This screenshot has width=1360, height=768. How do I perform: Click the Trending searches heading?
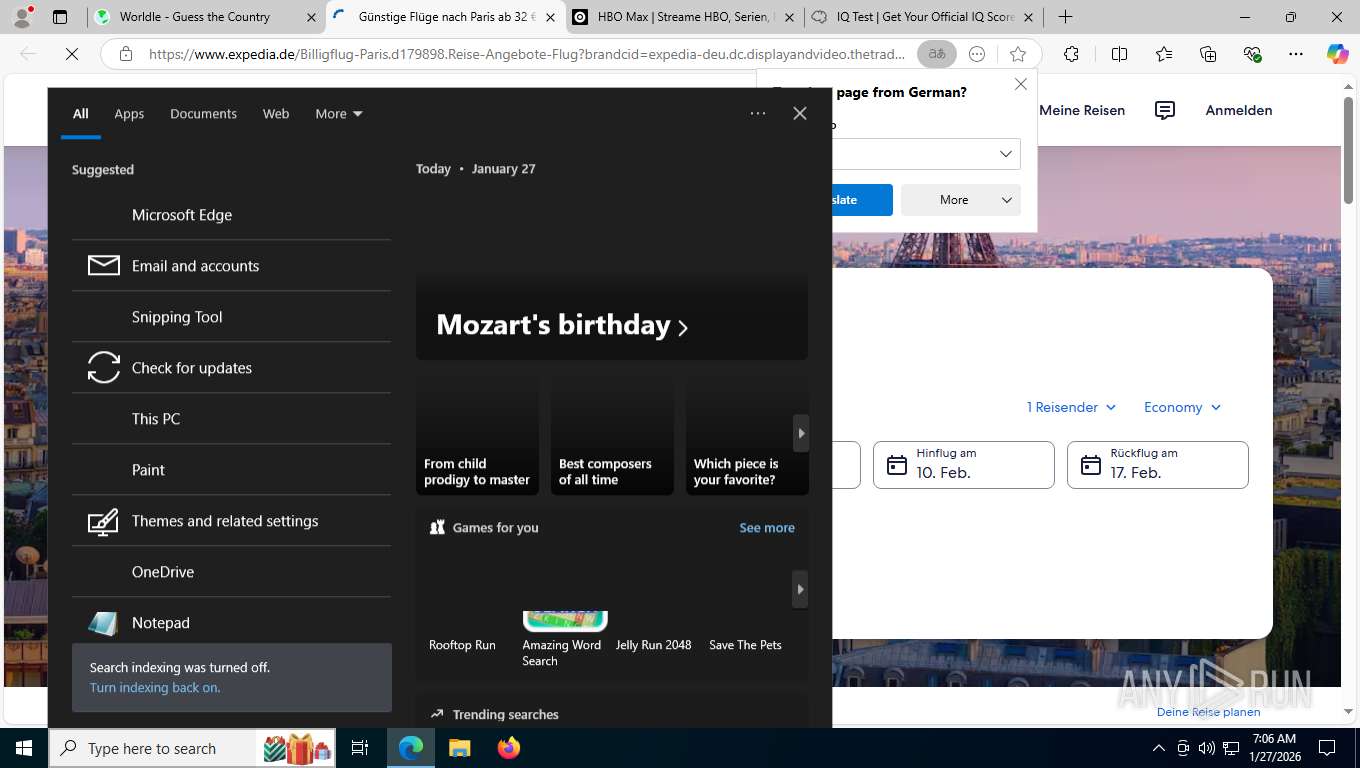506,714
